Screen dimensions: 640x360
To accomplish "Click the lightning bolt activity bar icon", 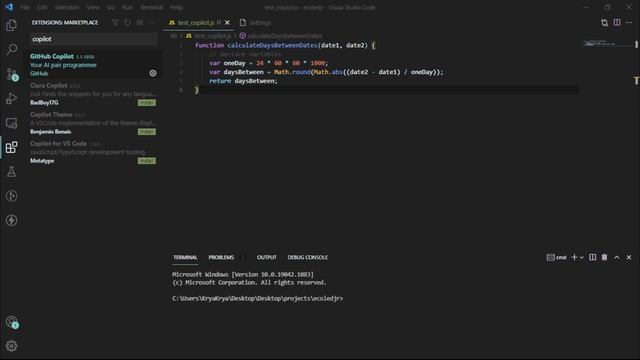I will point(11,220).
